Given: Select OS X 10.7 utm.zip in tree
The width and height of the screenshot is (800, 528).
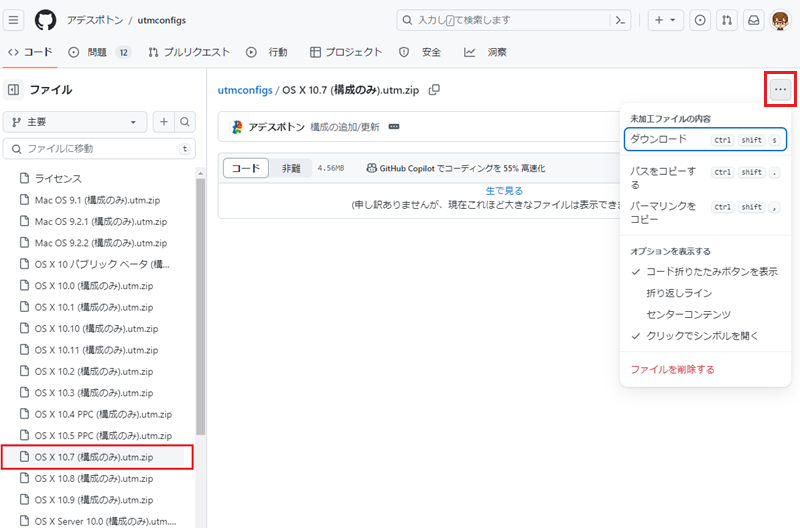Looking at the screenshot, I should (x=93, y=457).
